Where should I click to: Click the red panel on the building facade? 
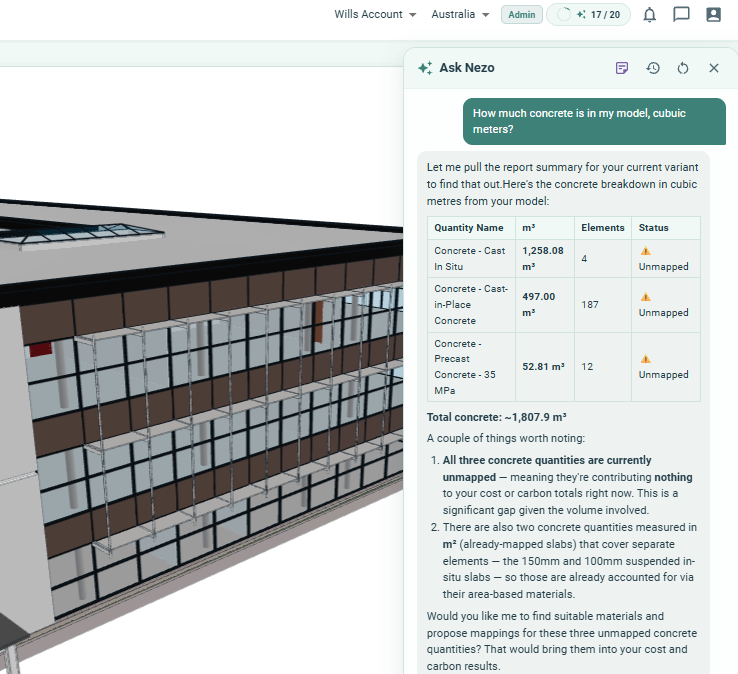pos(41,349)
